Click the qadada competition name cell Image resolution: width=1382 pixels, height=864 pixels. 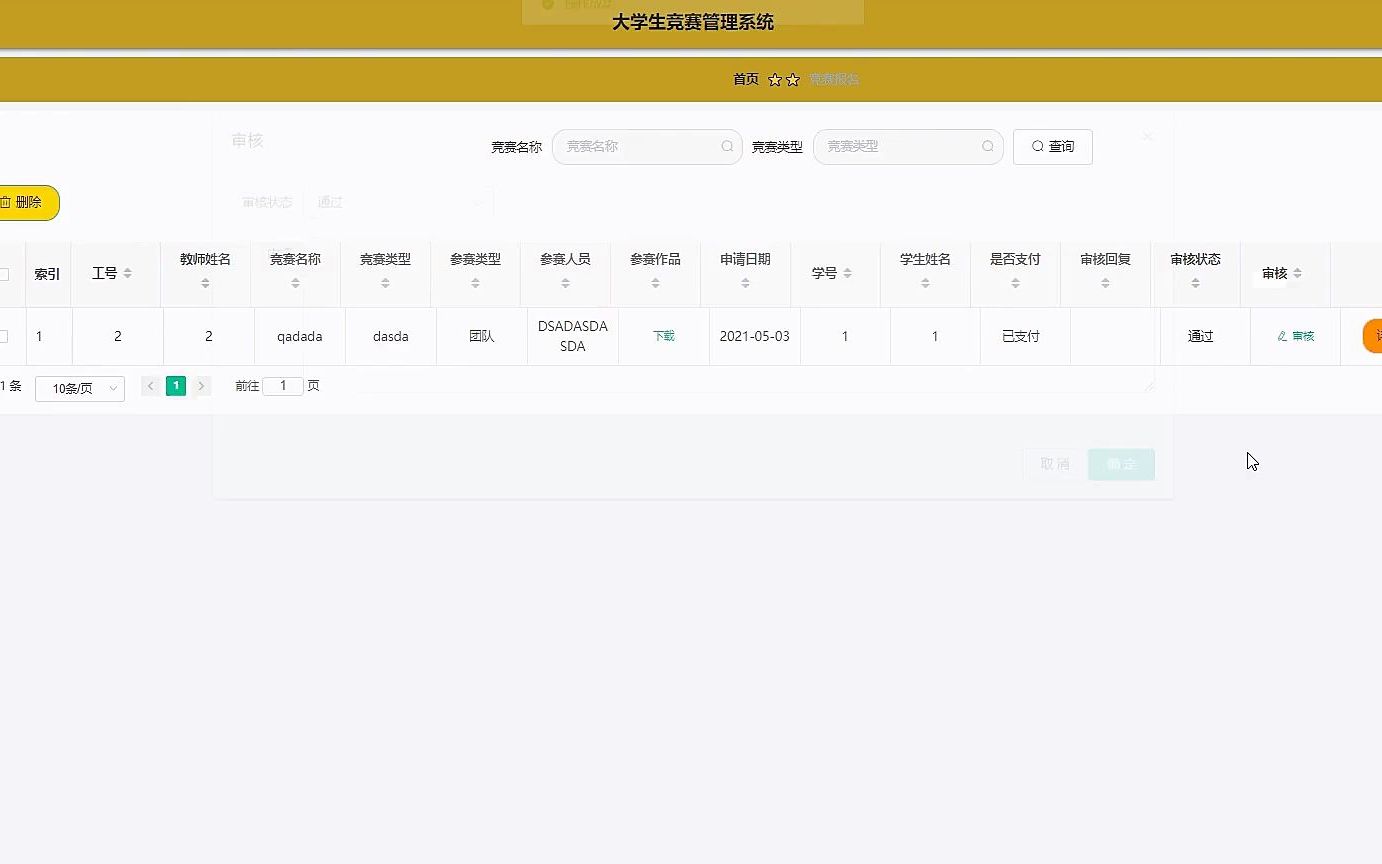point(300,337)
